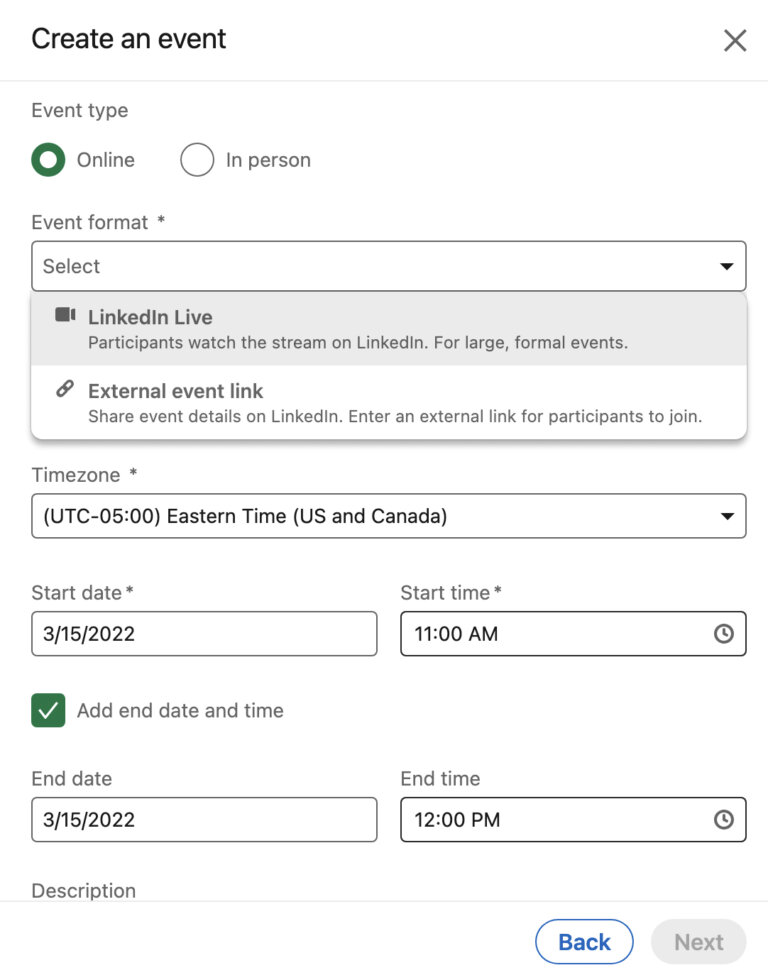768x975 pixels.
Task: Uncheck Add end date and time
Action: (x=48, y=711)
